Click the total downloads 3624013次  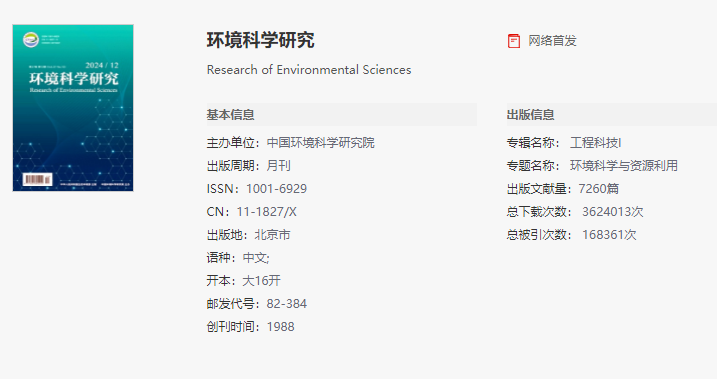pyautogui.click(x=613, y=212)
